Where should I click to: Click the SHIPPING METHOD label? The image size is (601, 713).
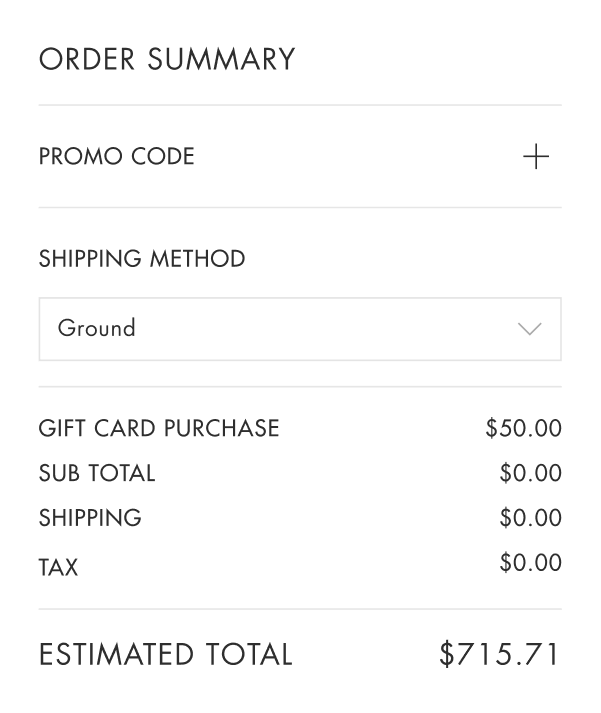click(x=141, y=259)
